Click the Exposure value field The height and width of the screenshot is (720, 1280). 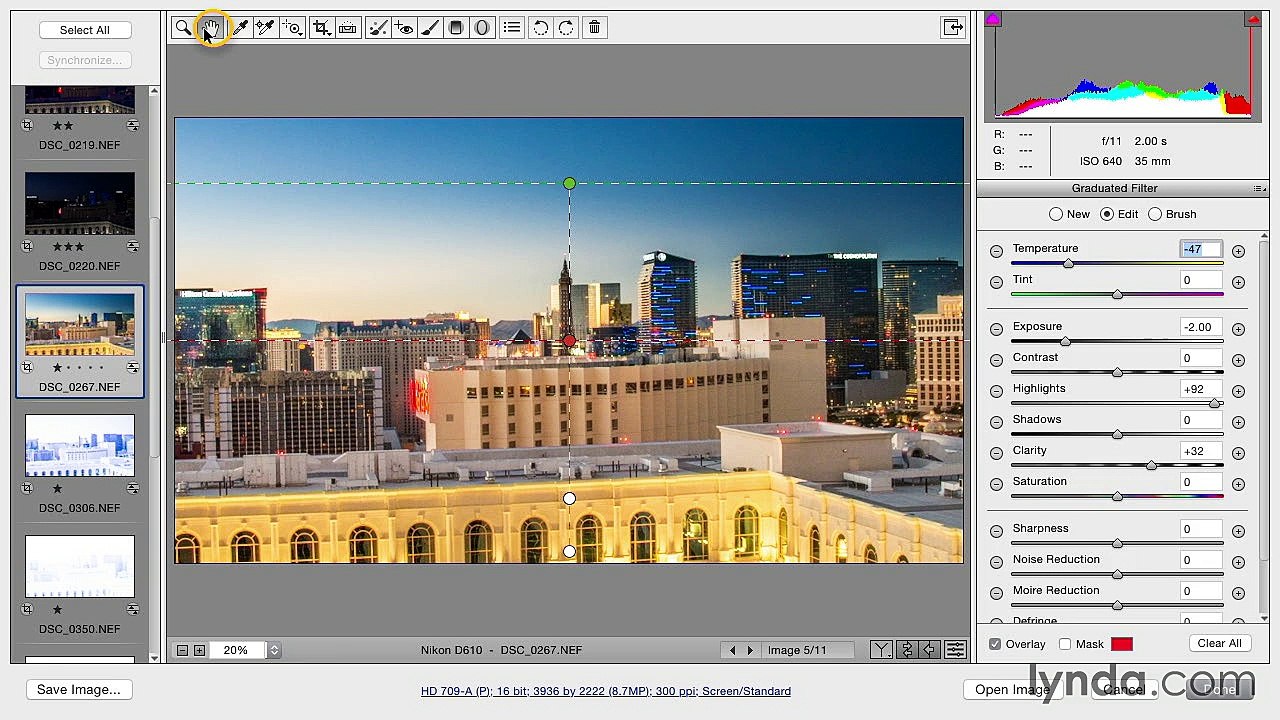(1200, 328)
